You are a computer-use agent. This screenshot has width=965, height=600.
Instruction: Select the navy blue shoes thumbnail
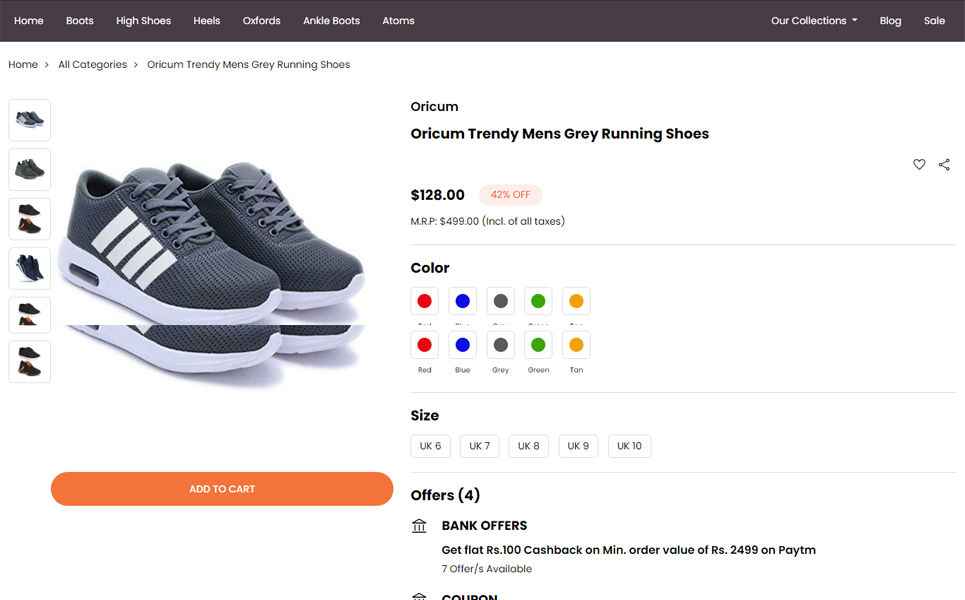point(30,268)
